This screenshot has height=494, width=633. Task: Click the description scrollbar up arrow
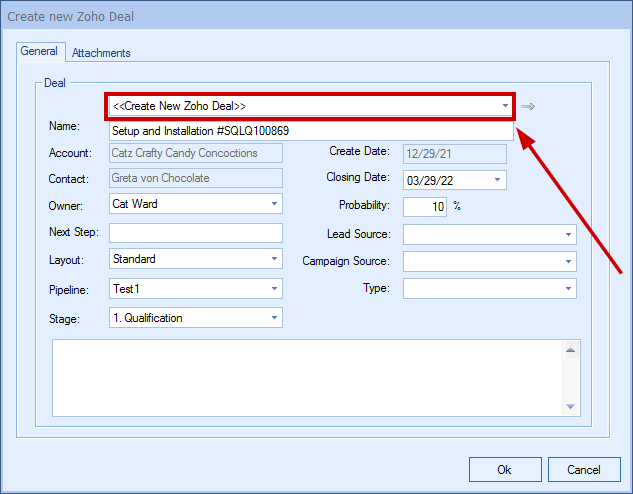(571, 349)
